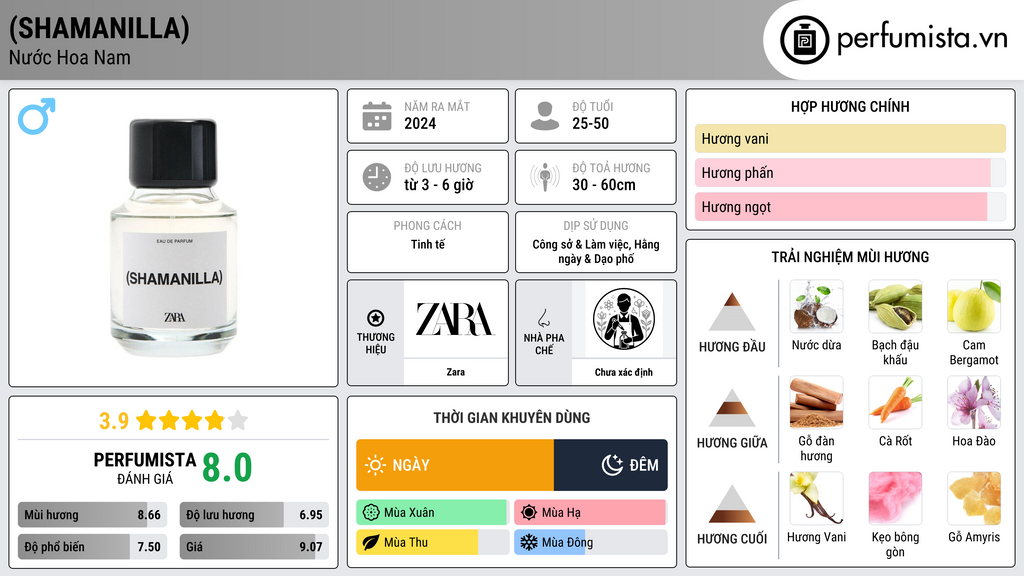Click the snowflake icon beside Mùa Đông

pyautogui.click(x=529, y=542)
